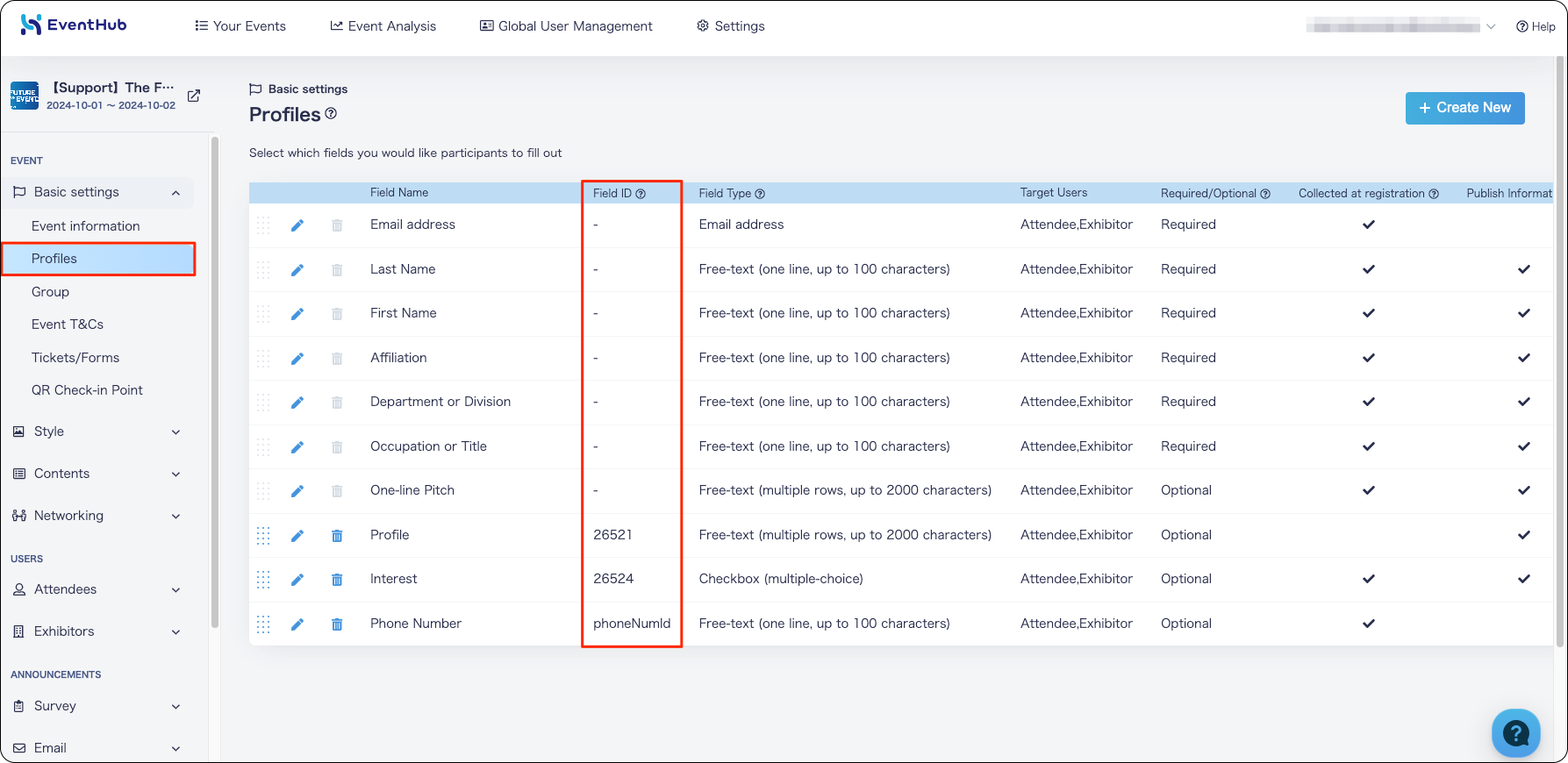Click the Help link
This screenshot has width=1568, height=763.
[x=1536, y=26]
